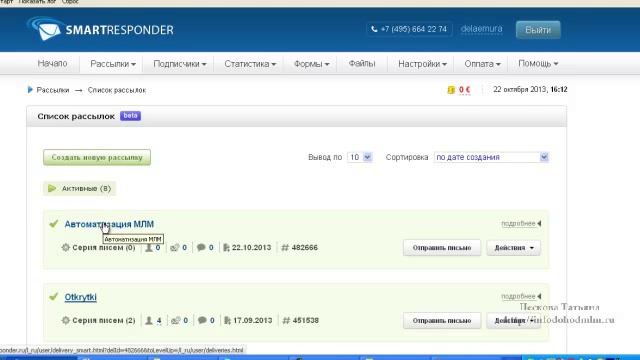Toggle the Активные (8) section header

[80, 189]
